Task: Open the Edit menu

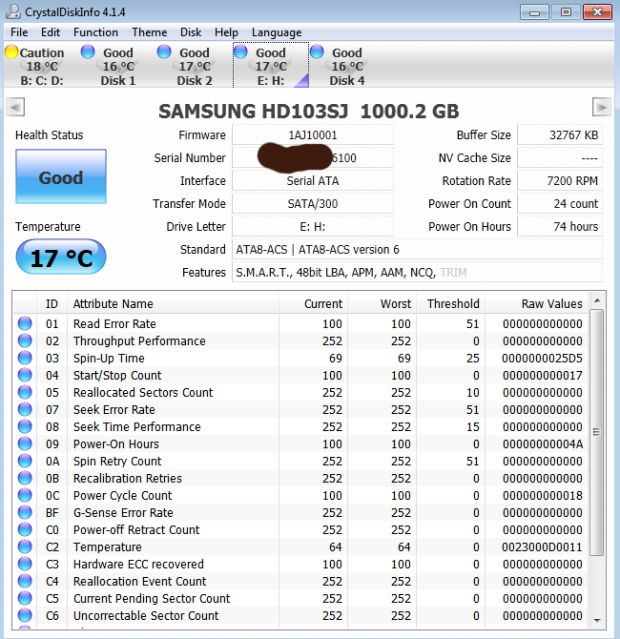Action: tap(50, 32)
